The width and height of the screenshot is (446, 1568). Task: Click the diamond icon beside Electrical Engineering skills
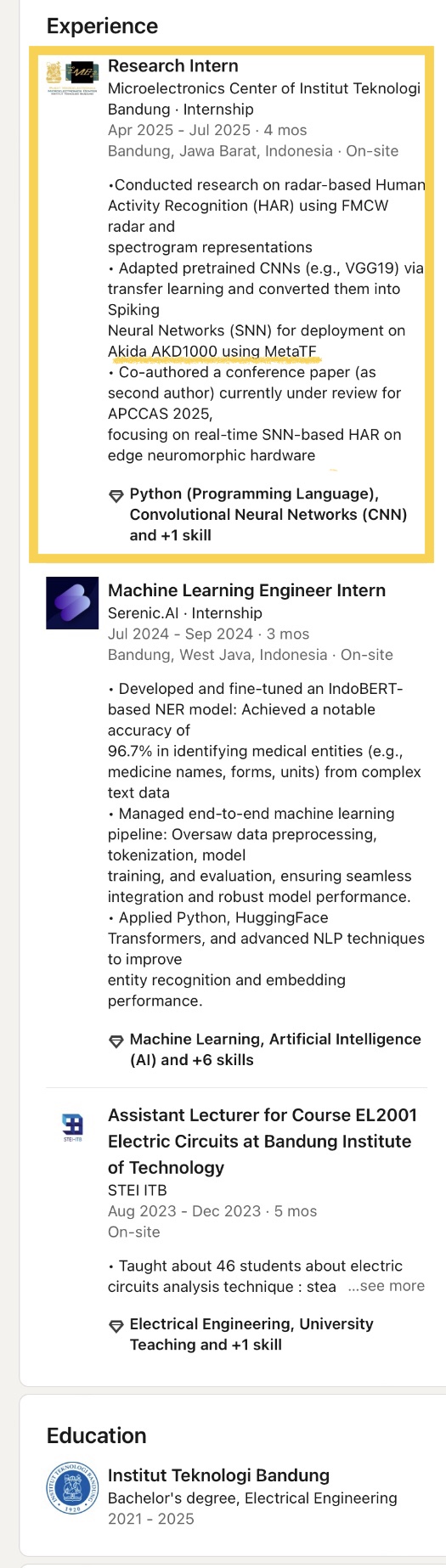click(116, 1325)
